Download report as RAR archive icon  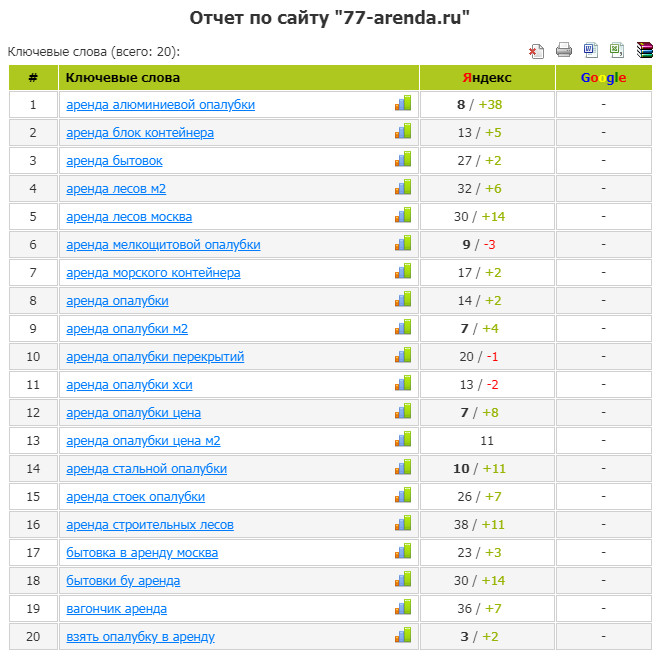[x=645, y=50]
